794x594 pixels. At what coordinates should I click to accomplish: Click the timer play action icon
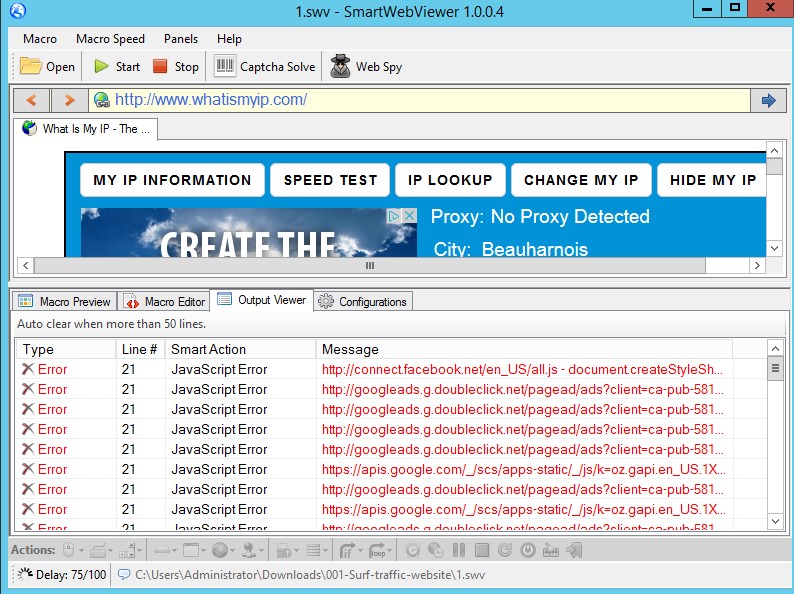tap(413, 550)
